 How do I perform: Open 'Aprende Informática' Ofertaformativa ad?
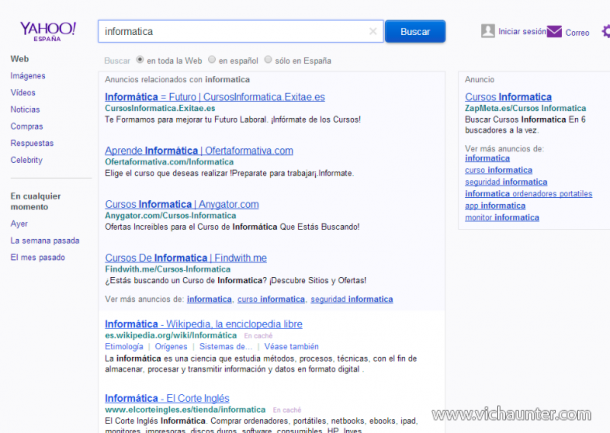click(x=199, y=151)
